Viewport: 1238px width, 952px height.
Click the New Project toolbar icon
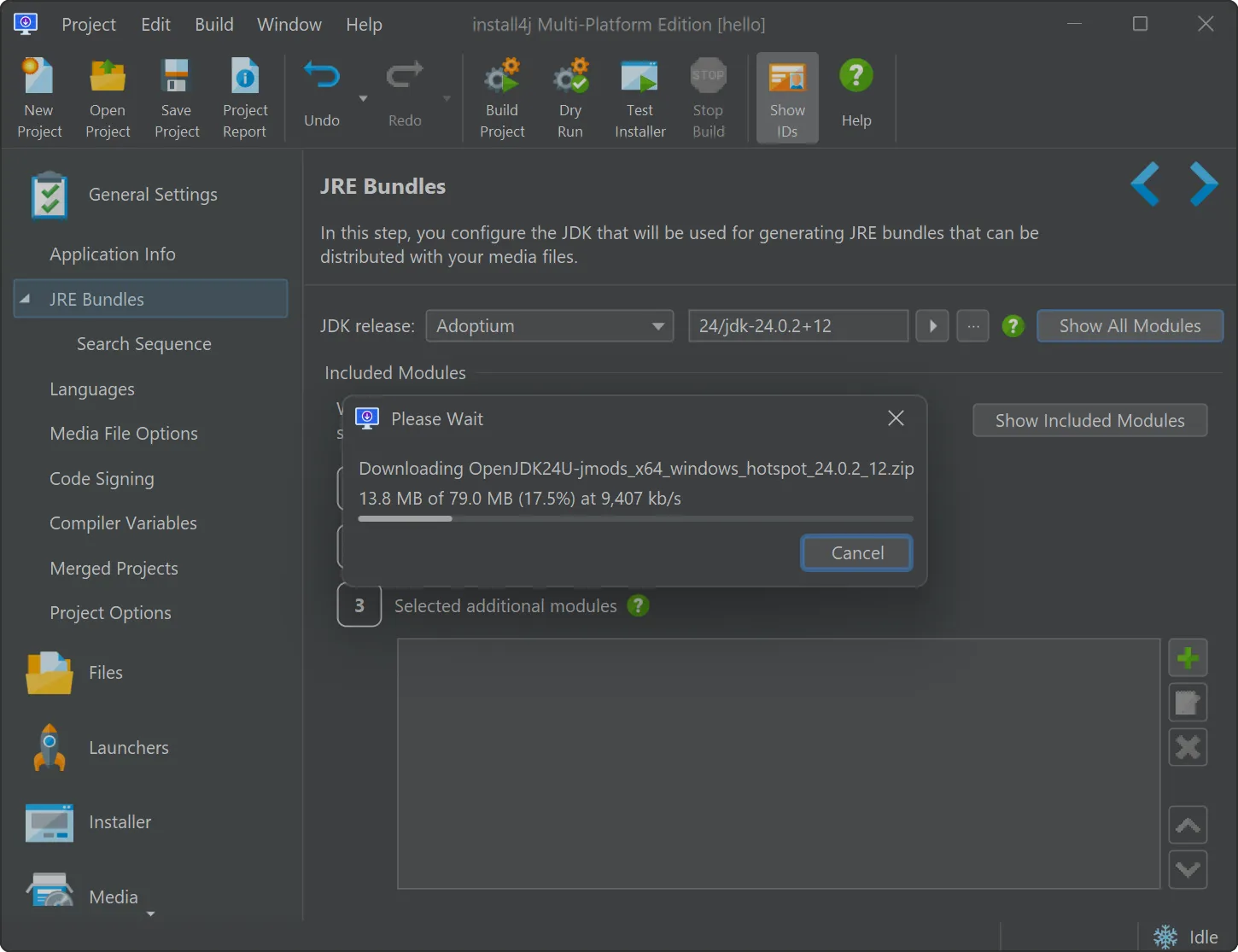tap(39, 97)
